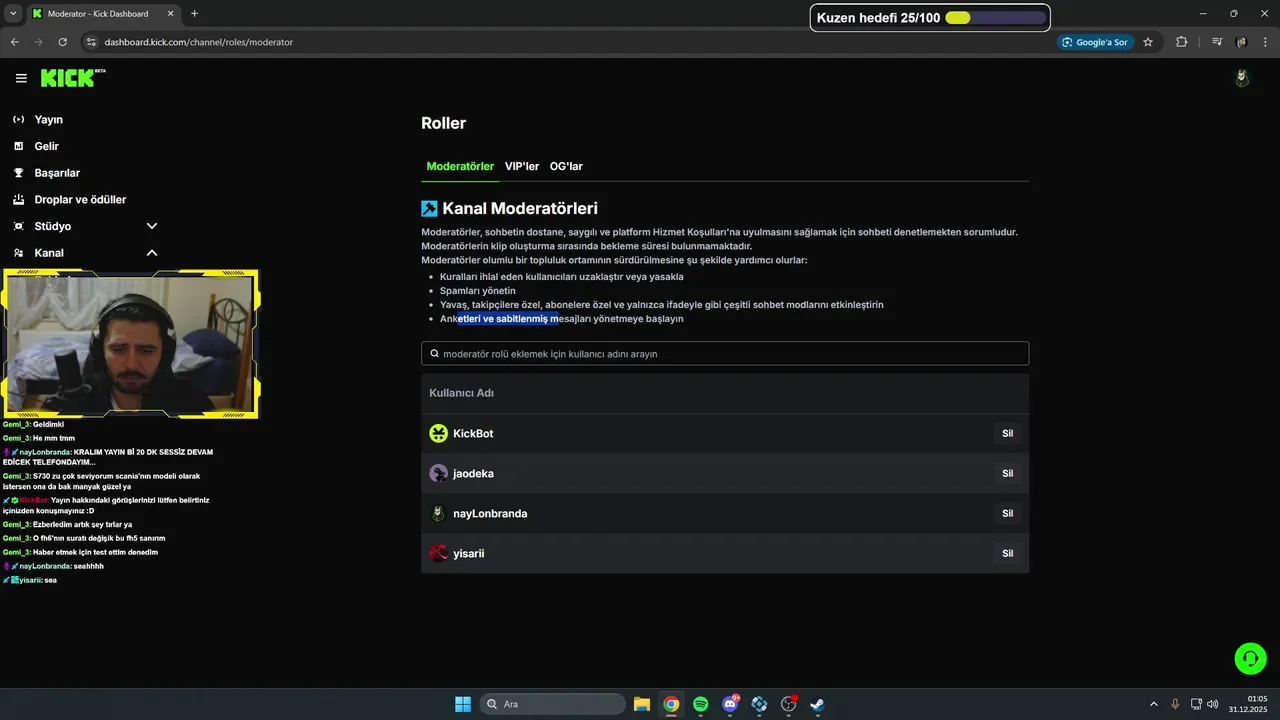Open OBS Studio from the taskbar

click(x=788, y=704)
